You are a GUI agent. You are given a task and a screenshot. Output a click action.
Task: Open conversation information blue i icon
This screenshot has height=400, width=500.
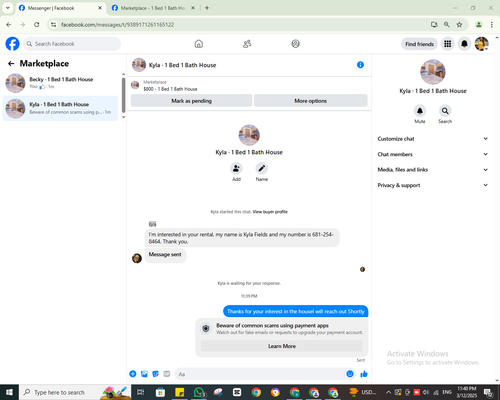tap(360, 65)
